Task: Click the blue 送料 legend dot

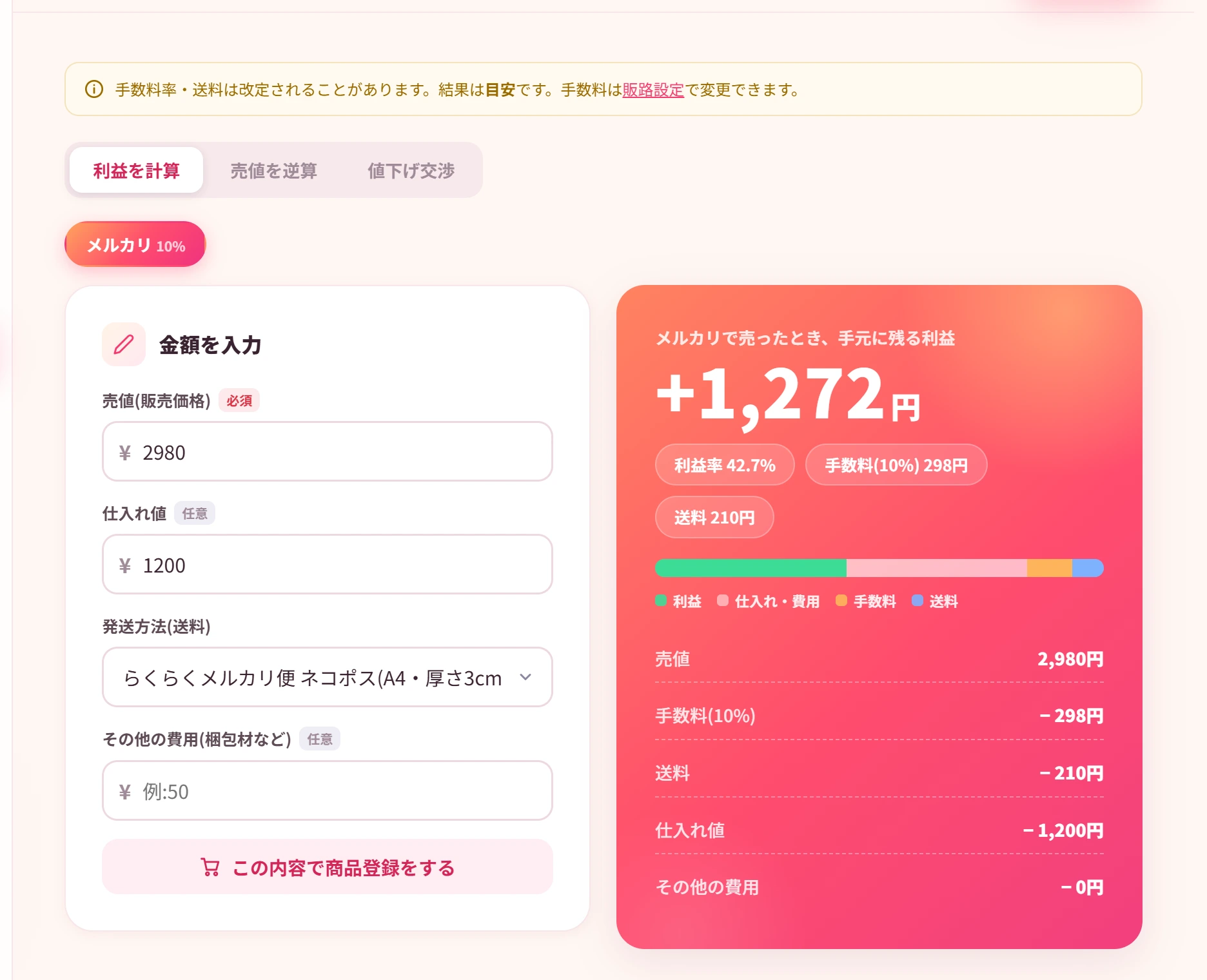Action: coord(918,600)
